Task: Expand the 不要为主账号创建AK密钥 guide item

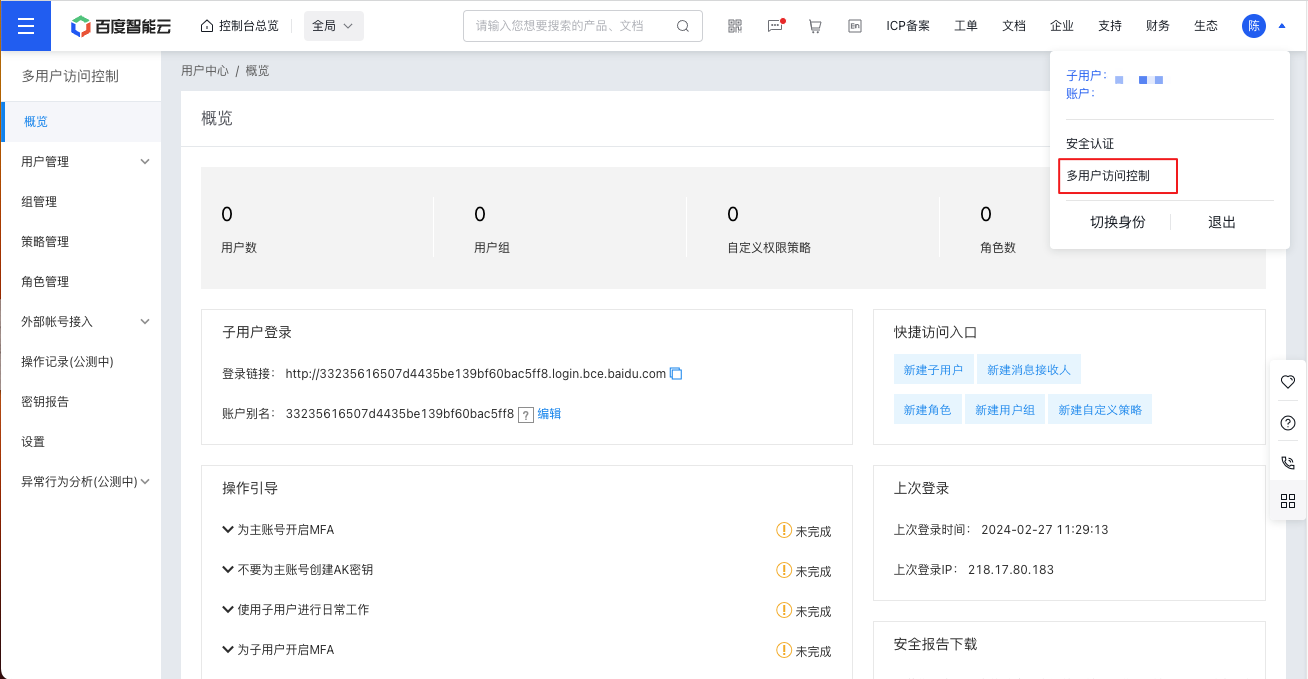Action: (x=228, y=570)
